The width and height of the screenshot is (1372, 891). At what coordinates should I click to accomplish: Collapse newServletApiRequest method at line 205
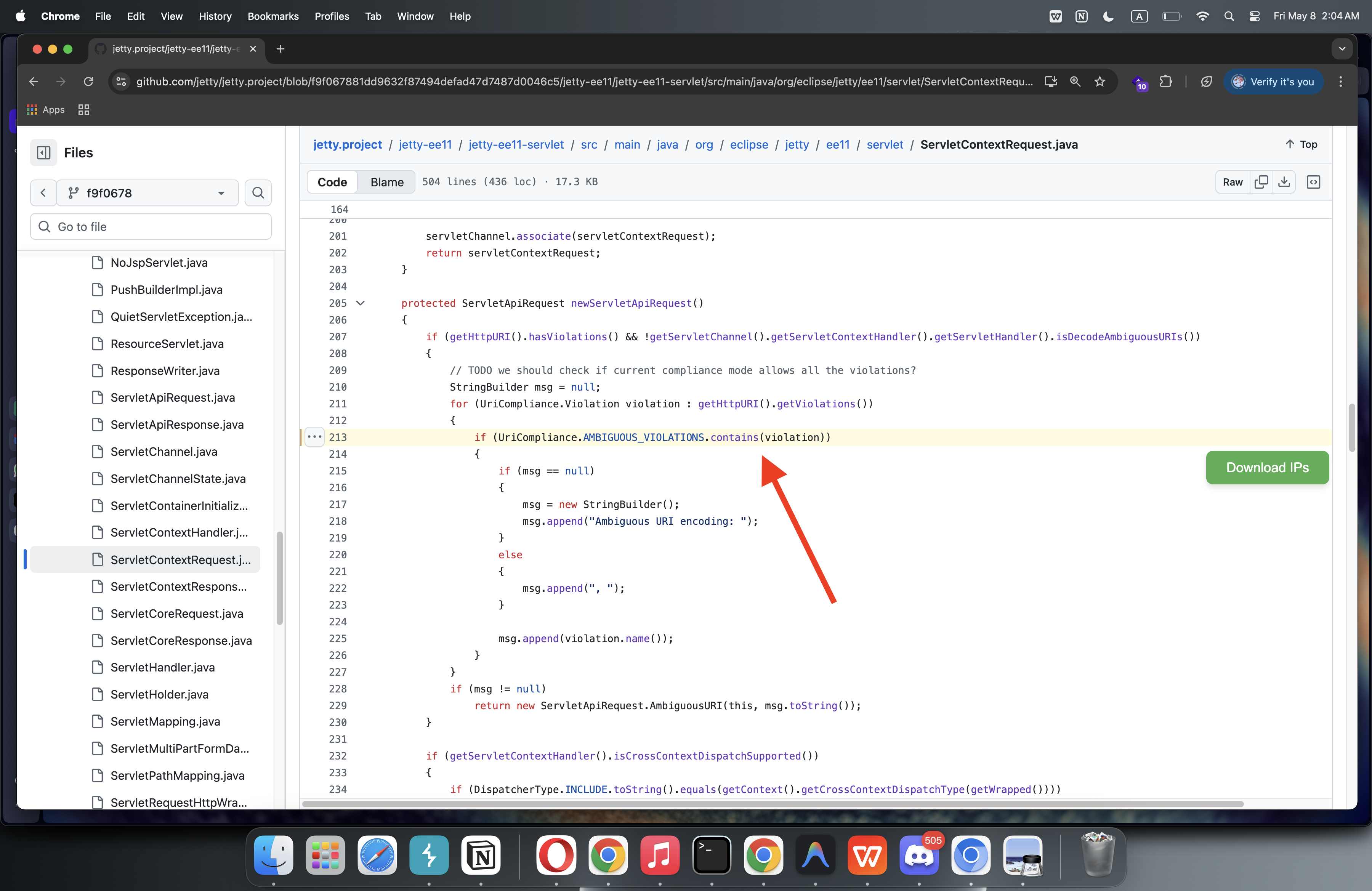[360, 303]
